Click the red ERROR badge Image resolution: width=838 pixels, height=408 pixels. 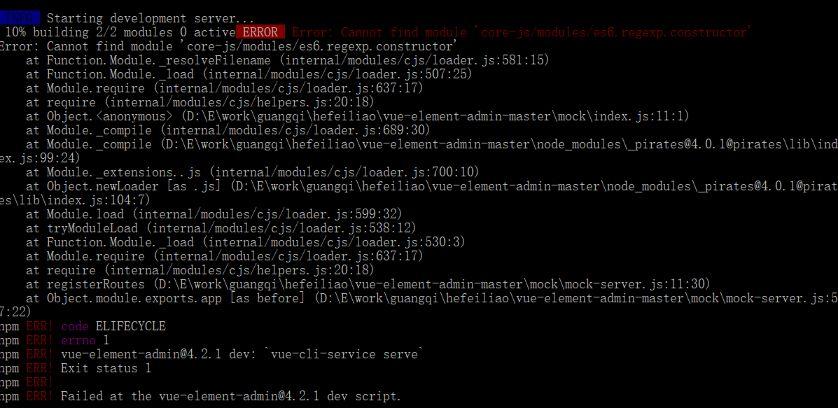point(260,32)
